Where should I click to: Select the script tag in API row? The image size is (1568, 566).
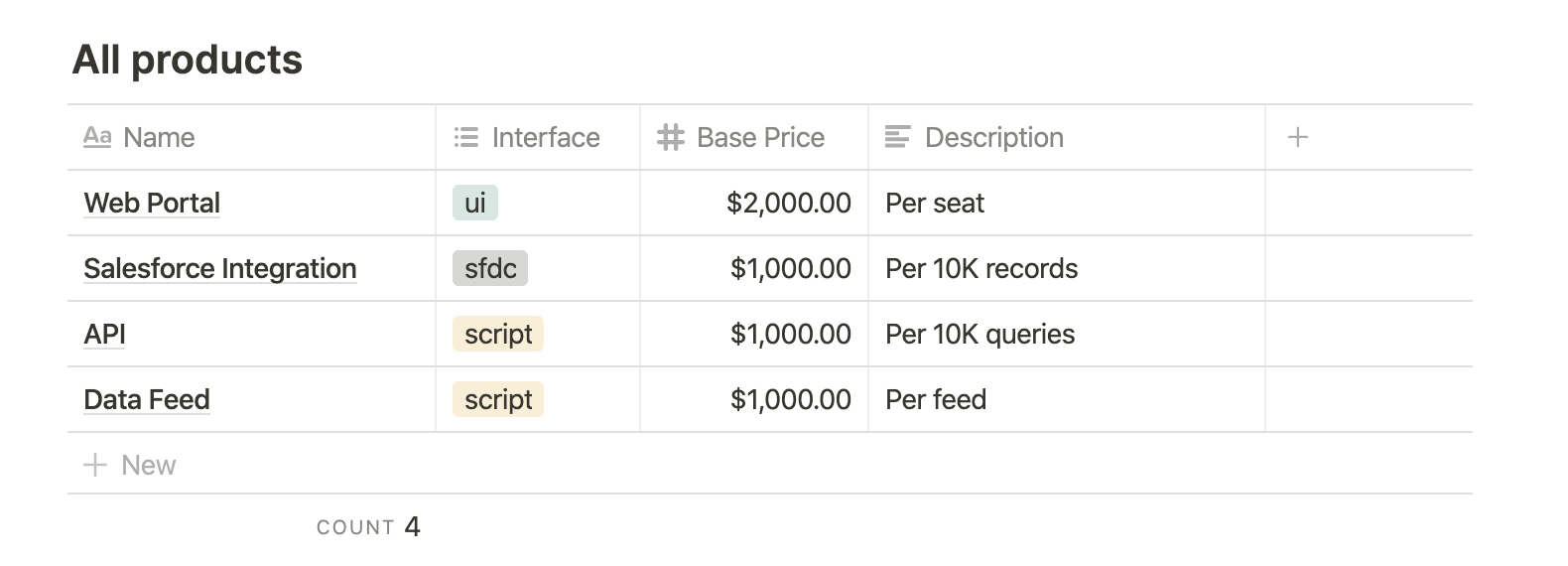498,334
